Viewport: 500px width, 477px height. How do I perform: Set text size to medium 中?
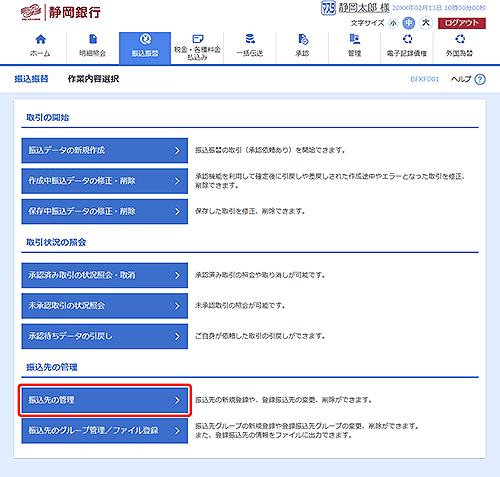(408, 23)
